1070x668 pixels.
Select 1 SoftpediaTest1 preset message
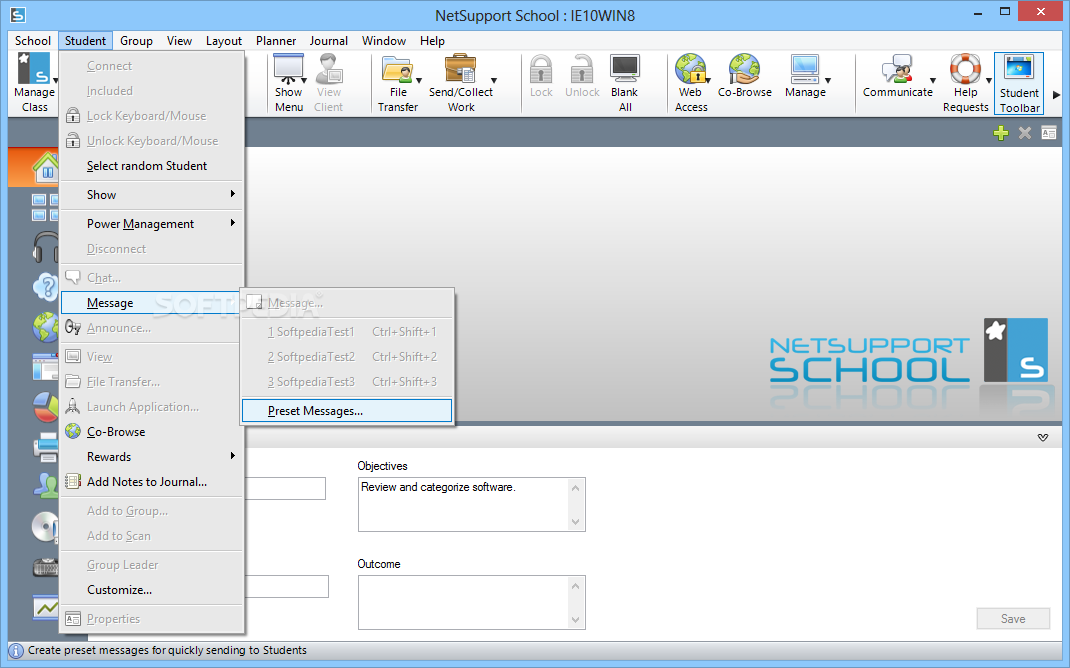tap(346, 332)
